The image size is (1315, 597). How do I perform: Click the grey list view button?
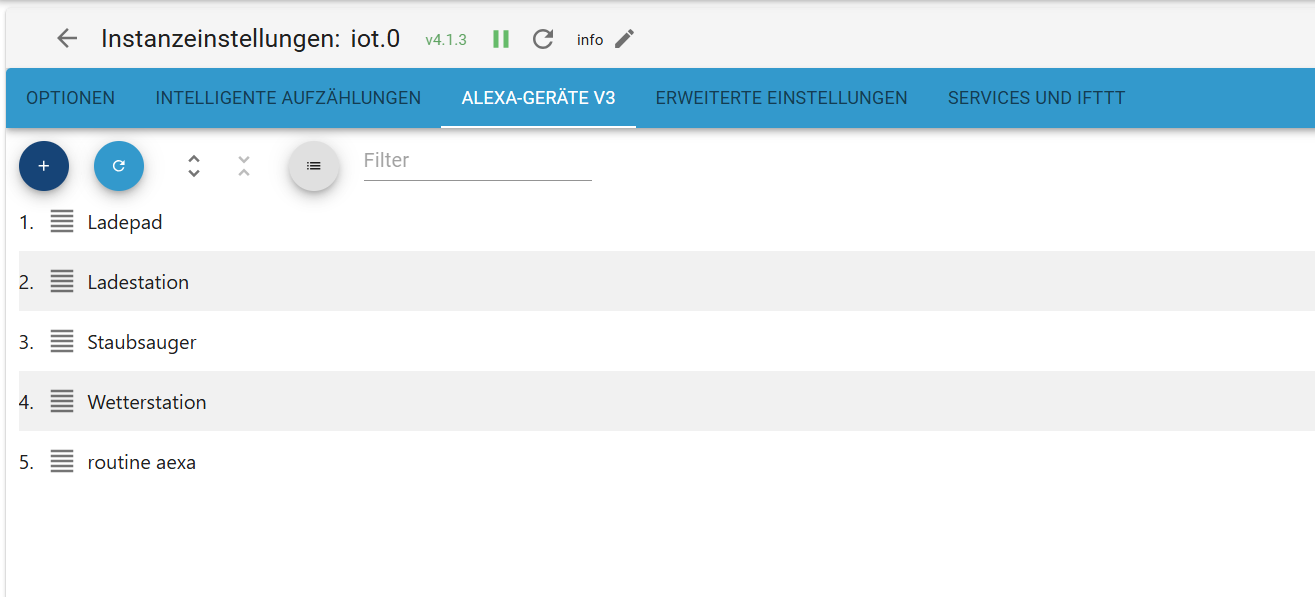(314, 166)
